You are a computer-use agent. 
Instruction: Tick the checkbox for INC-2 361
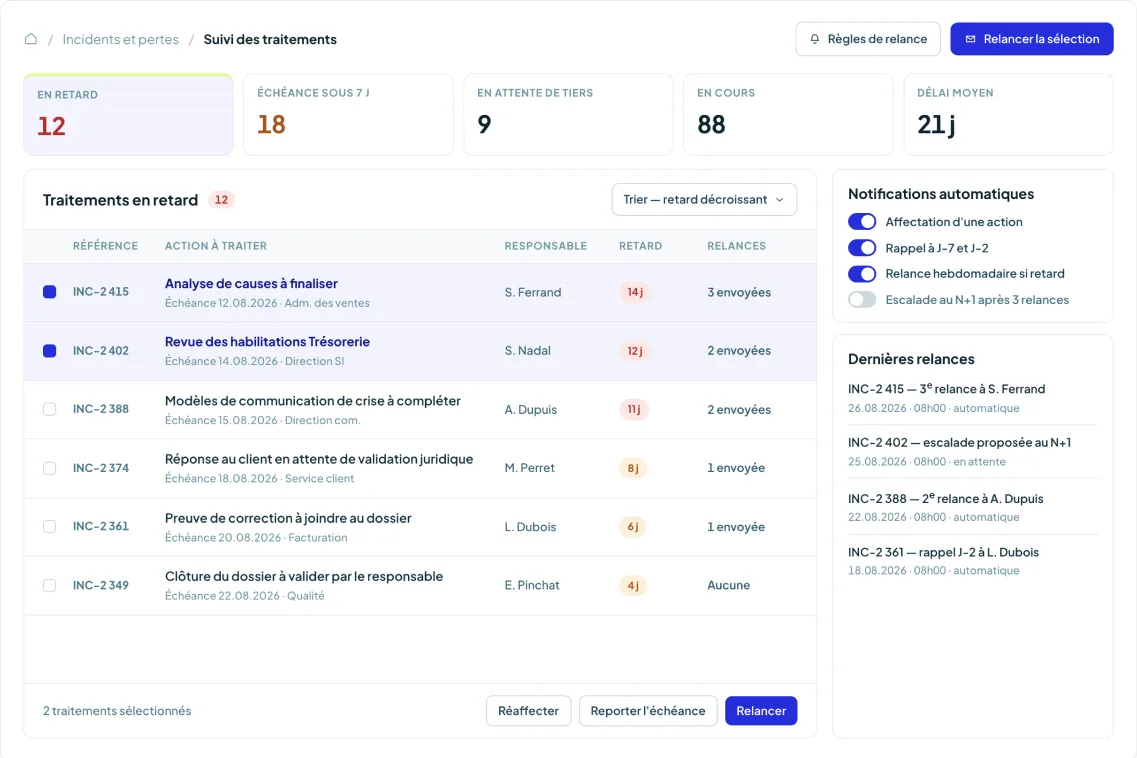[x=49, y=527]
